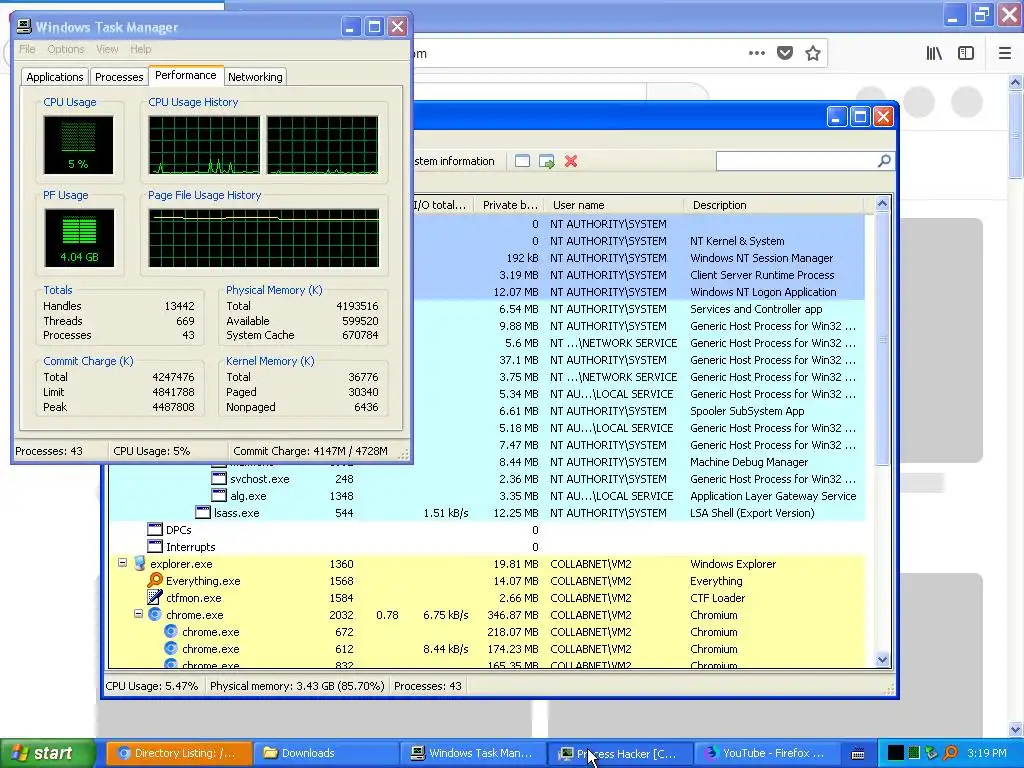Open the Help menu in Task Manager
Viewport: 1024px width, 768px height.
click(140, 49)
